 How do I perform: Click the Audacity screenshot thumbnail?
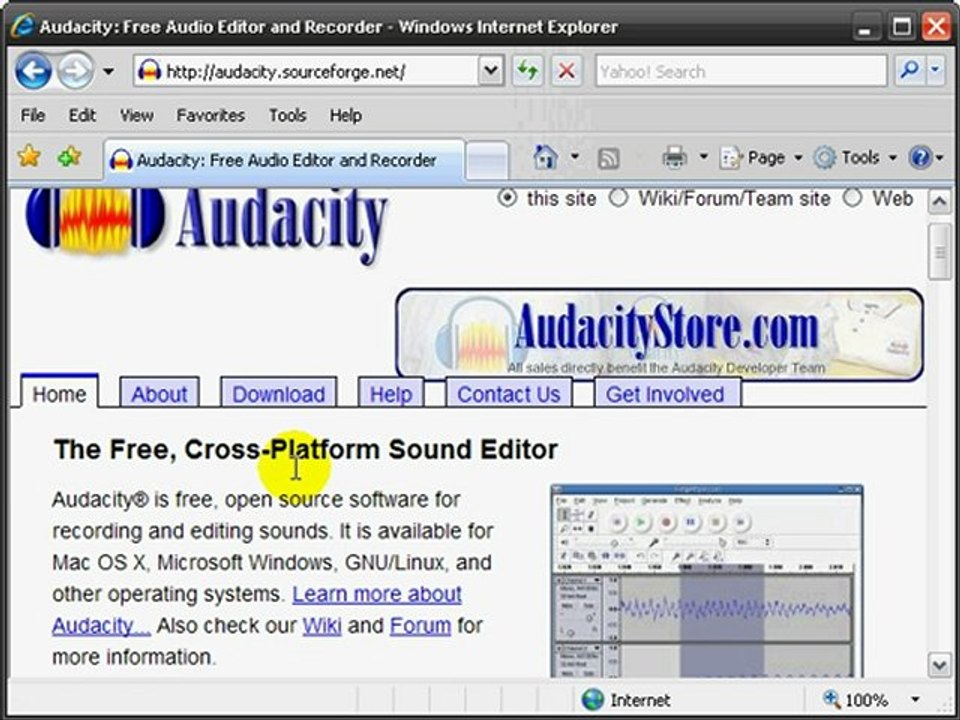(x=707, y=581)
